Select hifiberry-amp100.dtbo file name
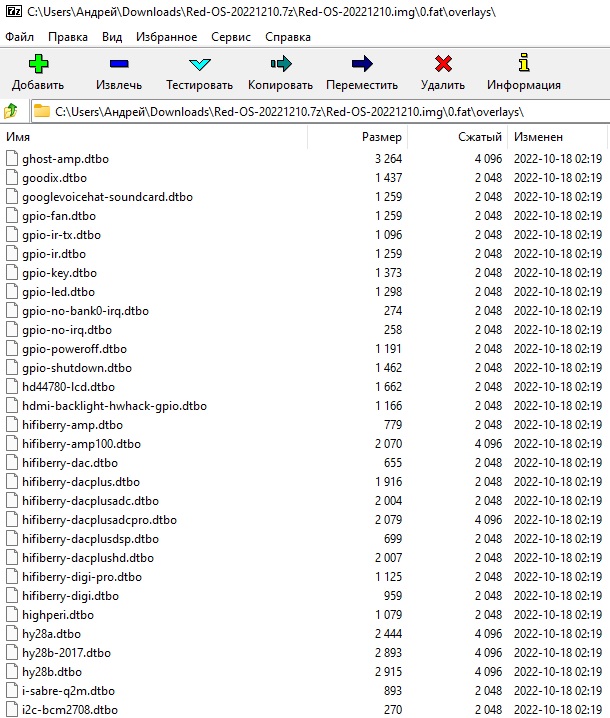 [x=82, y=444]
